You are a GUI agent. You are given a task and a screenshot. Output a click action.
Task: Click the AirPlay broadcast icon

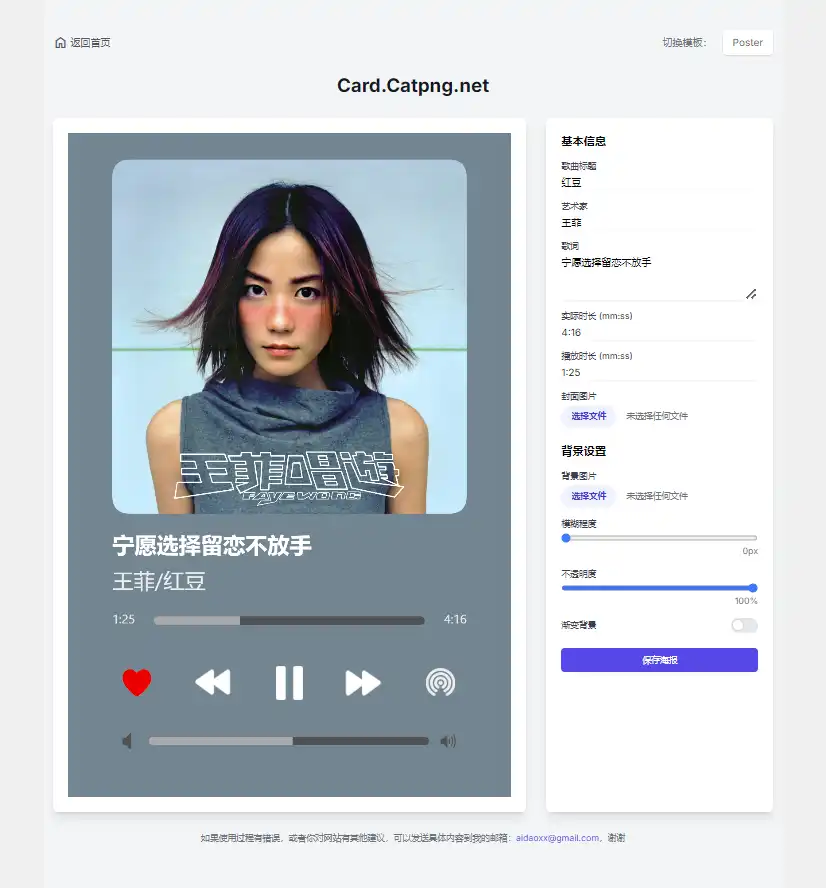coord(440,682)
